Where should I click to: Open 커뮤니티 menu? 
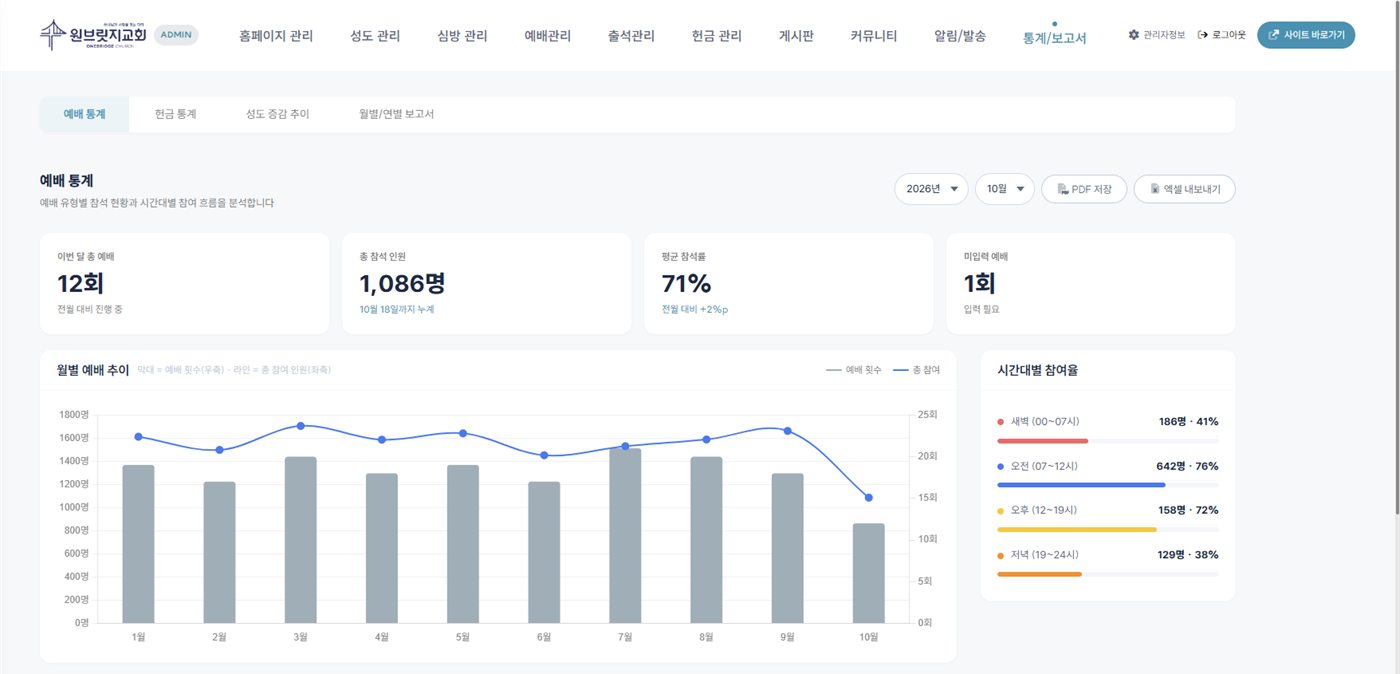pyautogui.click(x=874, y=36)
